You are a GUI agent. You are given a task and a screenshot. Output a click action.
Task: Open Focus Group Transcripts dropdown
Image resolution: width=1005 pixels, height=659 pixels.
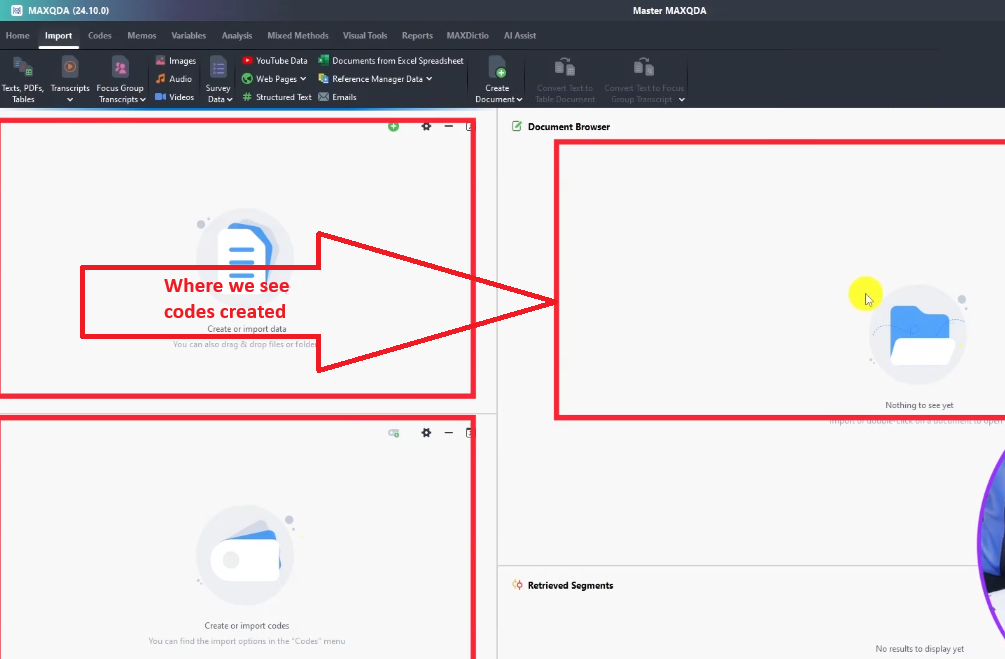coord(143,99)
